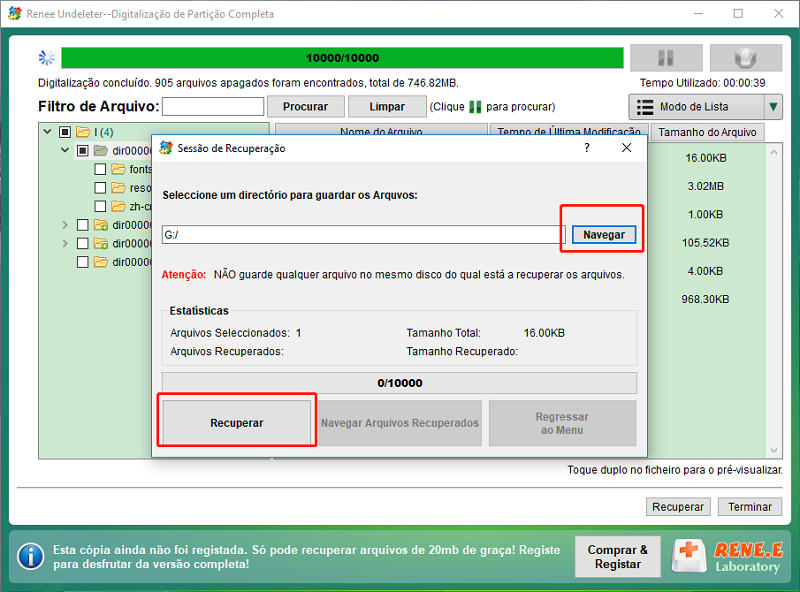Click the stop scan hand icon
This screenshot has width=800, height=592.
coord(745,58)
